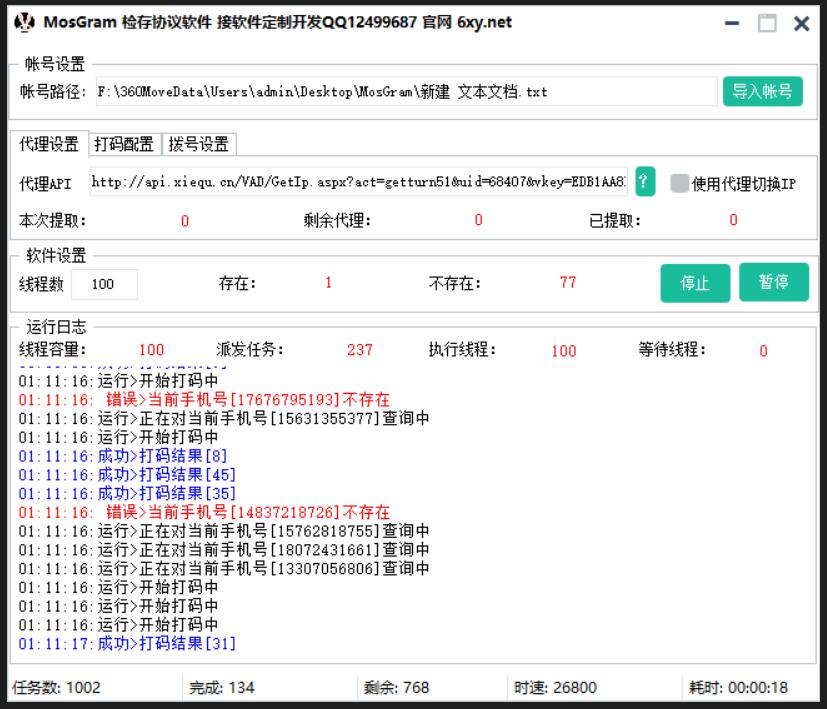Click the 存在 count value 1
The image size is (827, 709).
[328, 283]
